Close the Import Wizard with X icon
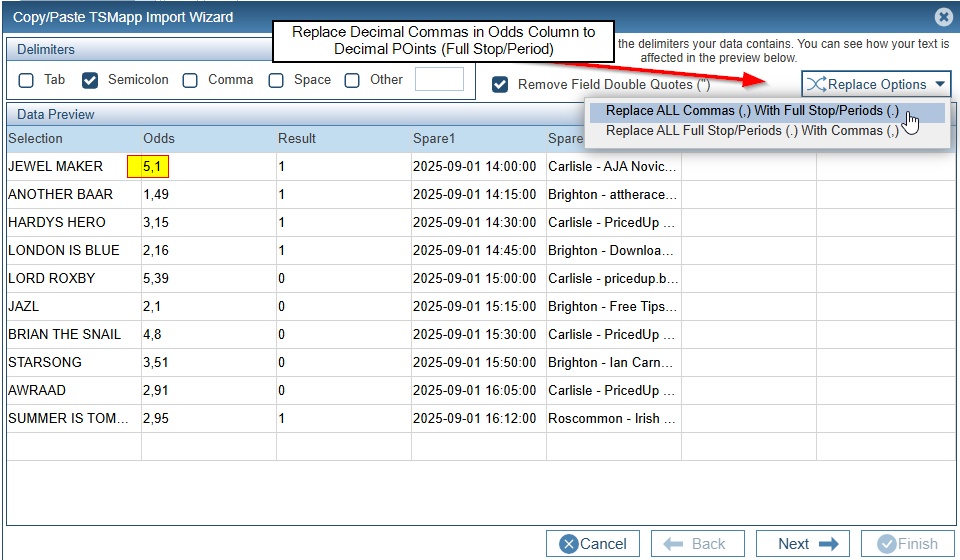960x560 pixels. (942, 17)
